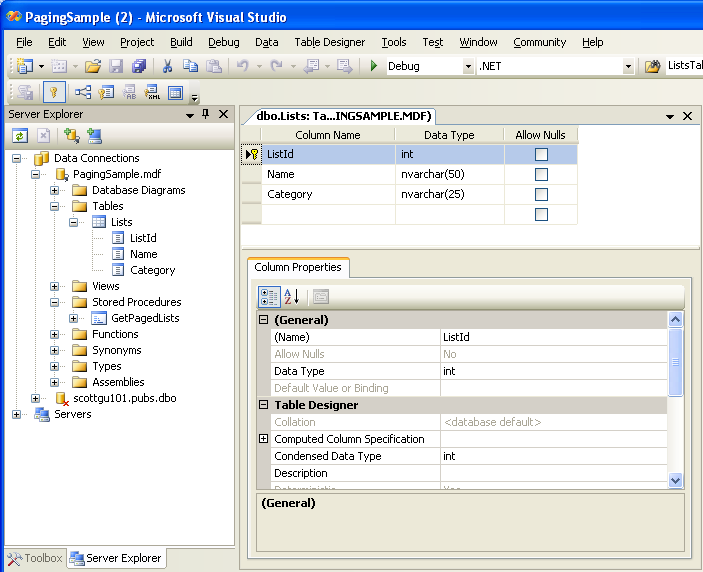
Task: Select the dbo.Lists table designer tab
Action: (x=343, y=116)
